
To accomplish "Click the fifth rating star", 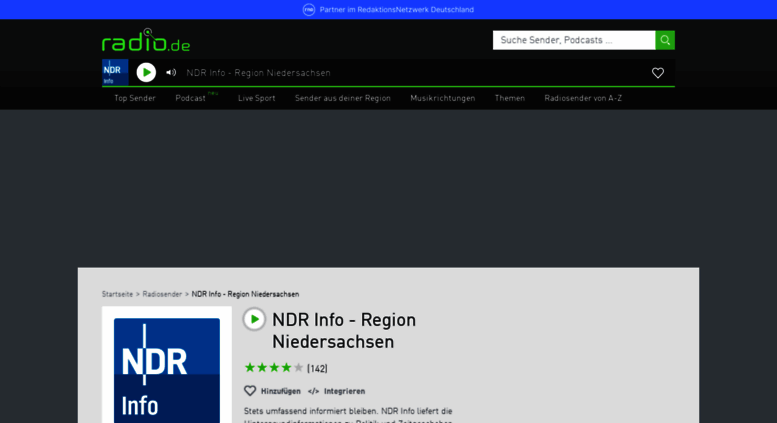I will point(298,368).
